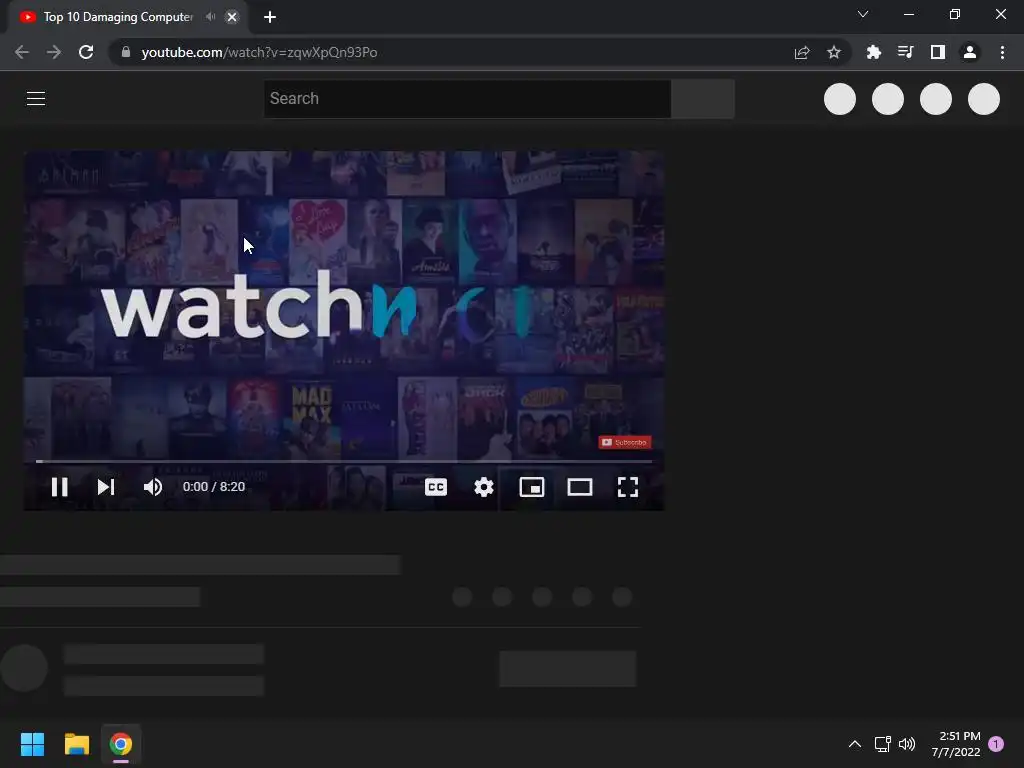Screen dimensions: 1024x768
Task: Close the YouTube tab
Action: point(232,18)
